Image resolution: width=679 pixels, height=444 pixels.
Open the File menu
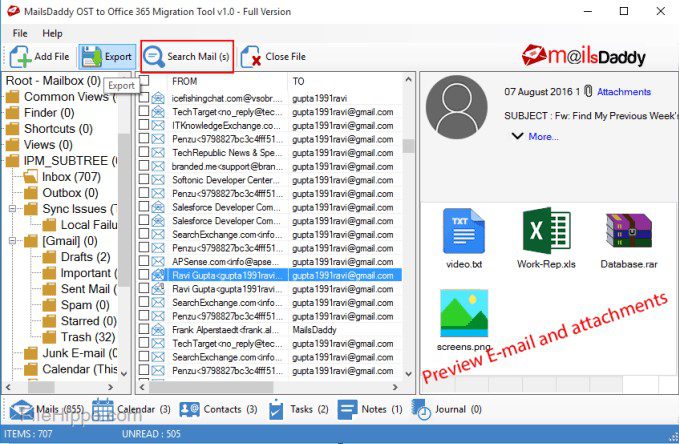pyautogui.click(x=20, y=33)
